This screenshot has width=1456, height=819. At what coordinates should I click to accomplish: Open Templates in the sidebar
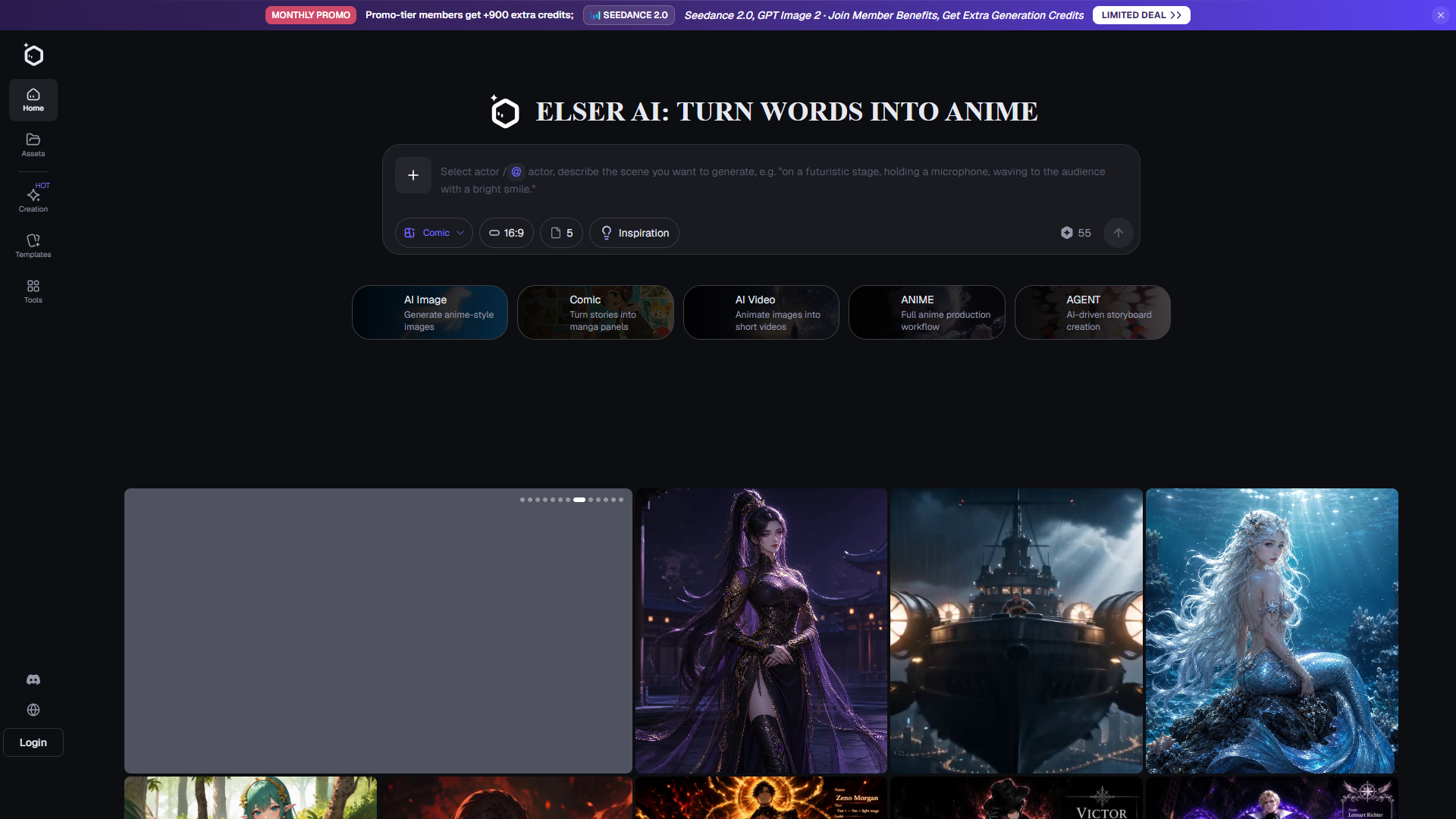click(33, 246)
